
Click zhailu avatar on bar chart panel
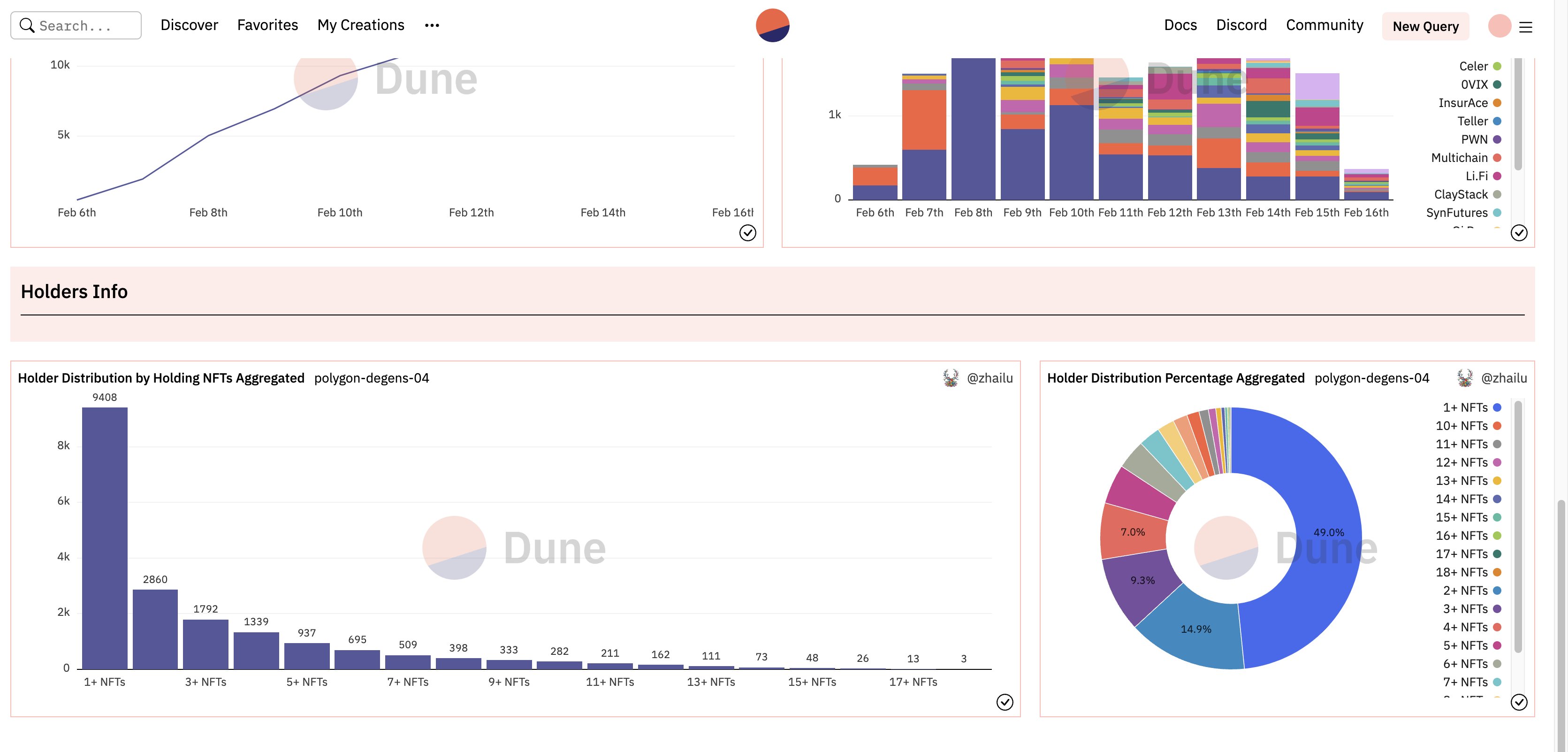[x=950, y=378]
